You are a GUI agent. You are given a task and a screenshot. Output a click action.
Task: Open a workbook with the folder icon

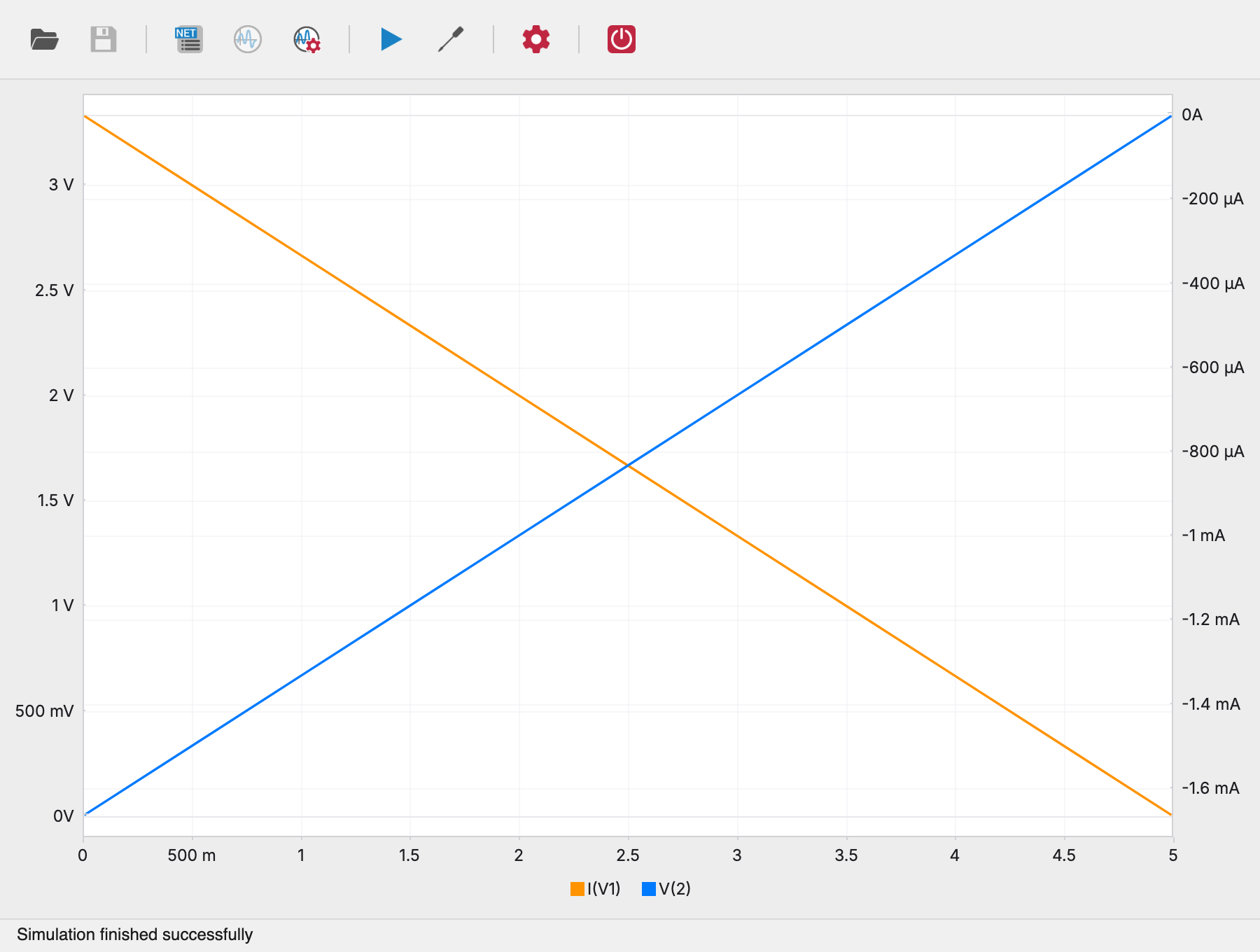pyautogui.click(x=45, y=39)
